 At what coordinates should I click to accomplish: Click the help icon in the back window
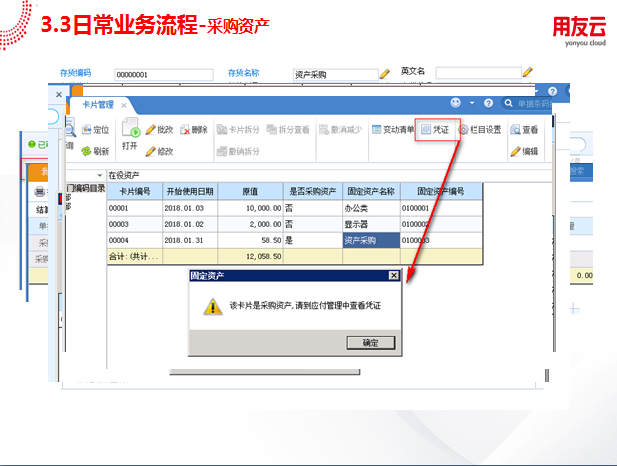[552, 91]
